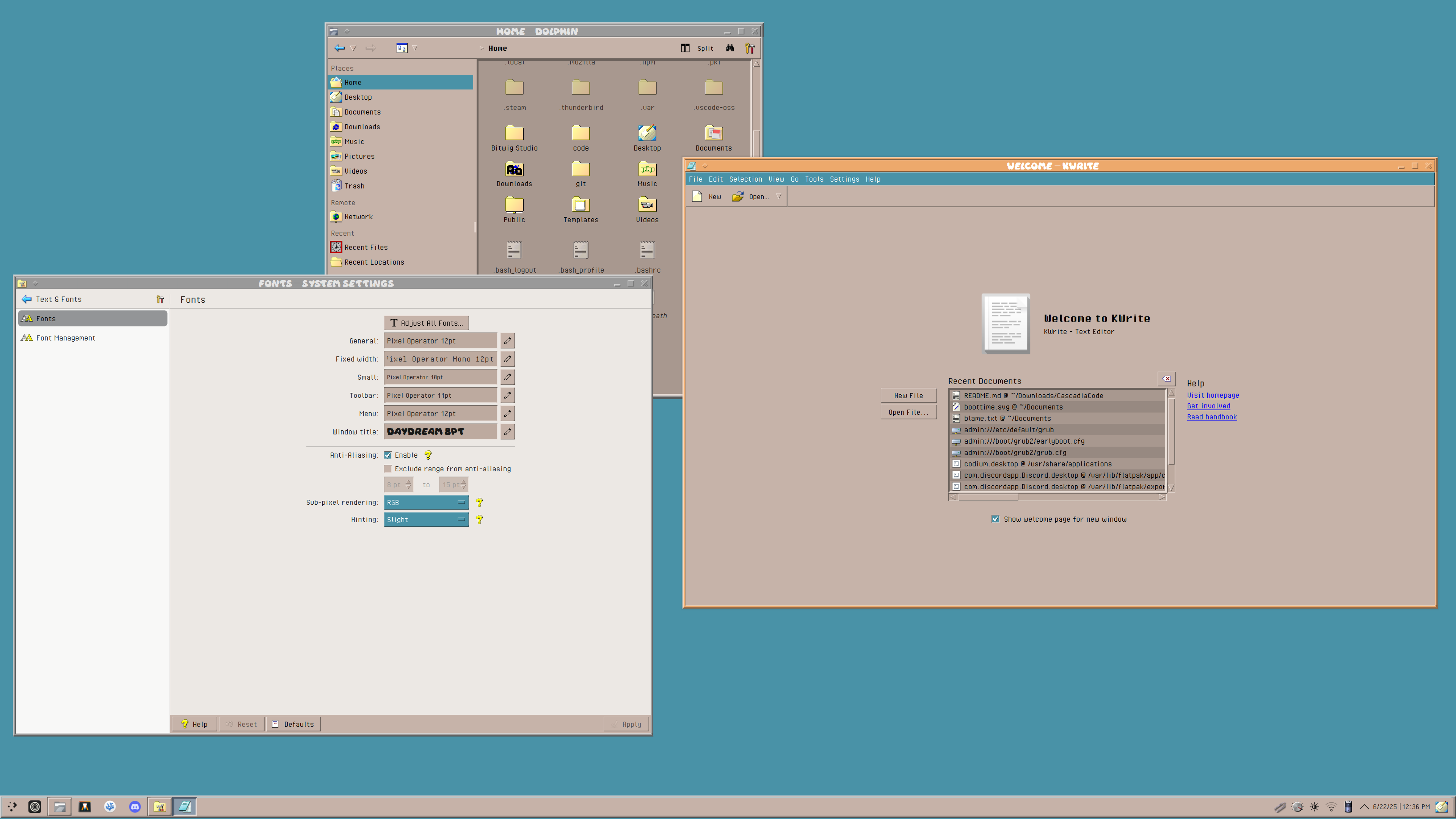Click Open File on KWrite welcome page
The height and width of the screenshot is (819, 1456).
(908, 412)
